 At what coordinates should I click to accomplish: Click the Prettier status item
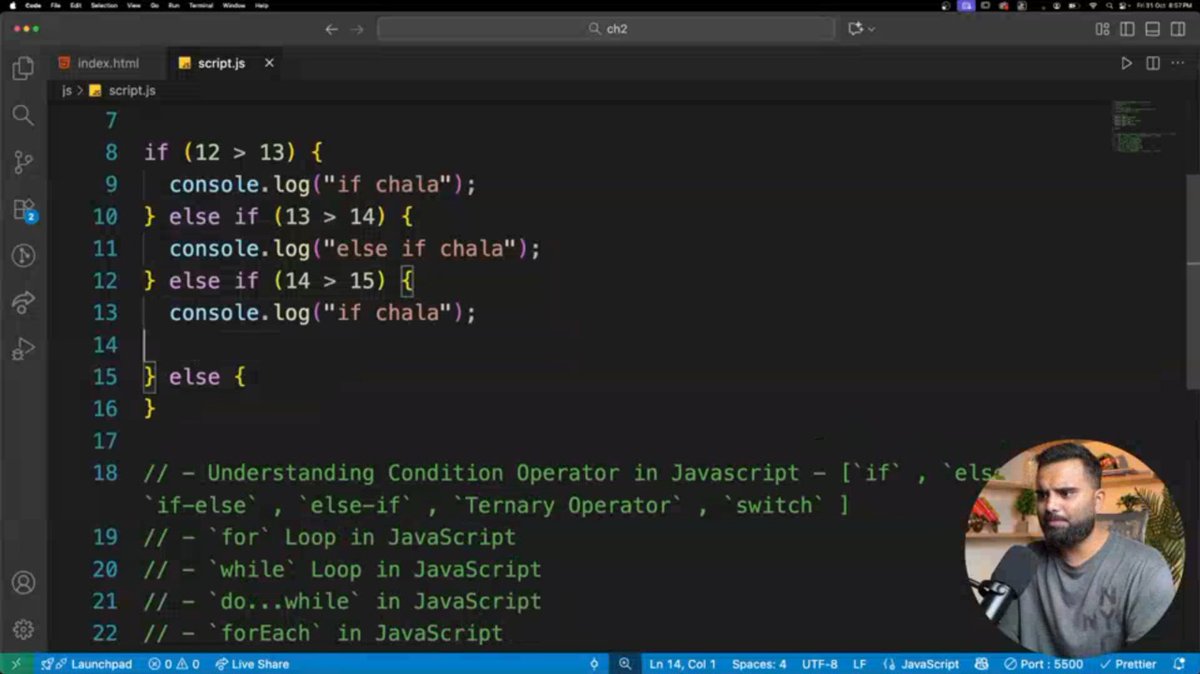tap(1127, 664)
